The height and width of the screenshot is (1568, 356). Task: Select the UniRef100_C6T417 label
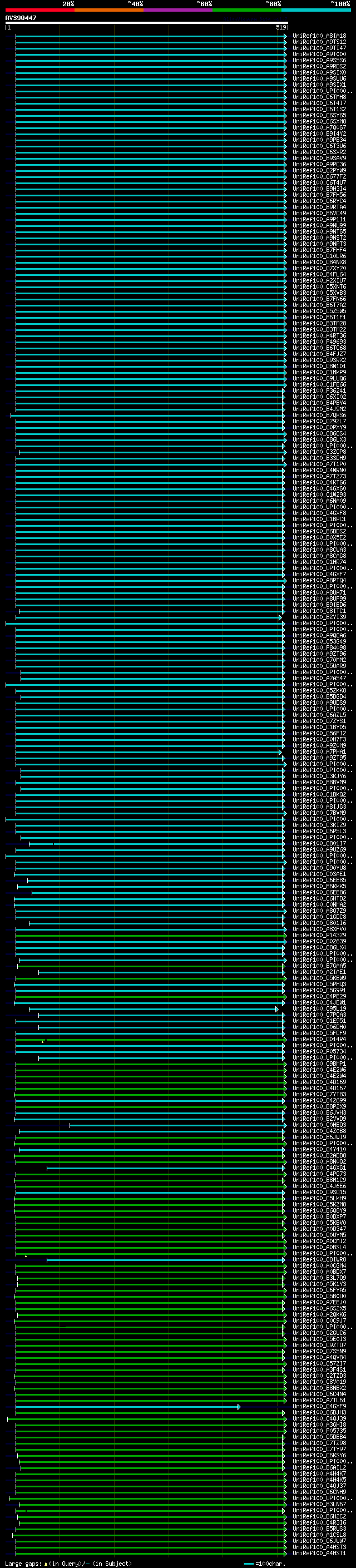[x=319, y=103]
